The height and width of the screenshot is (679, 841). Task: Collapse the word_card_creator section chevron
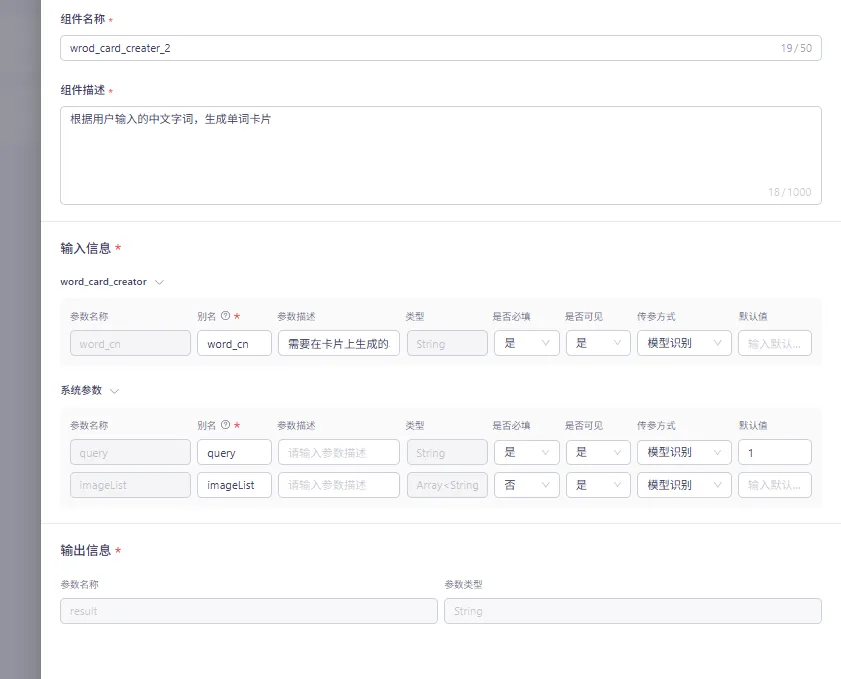(x=159, y=282)
